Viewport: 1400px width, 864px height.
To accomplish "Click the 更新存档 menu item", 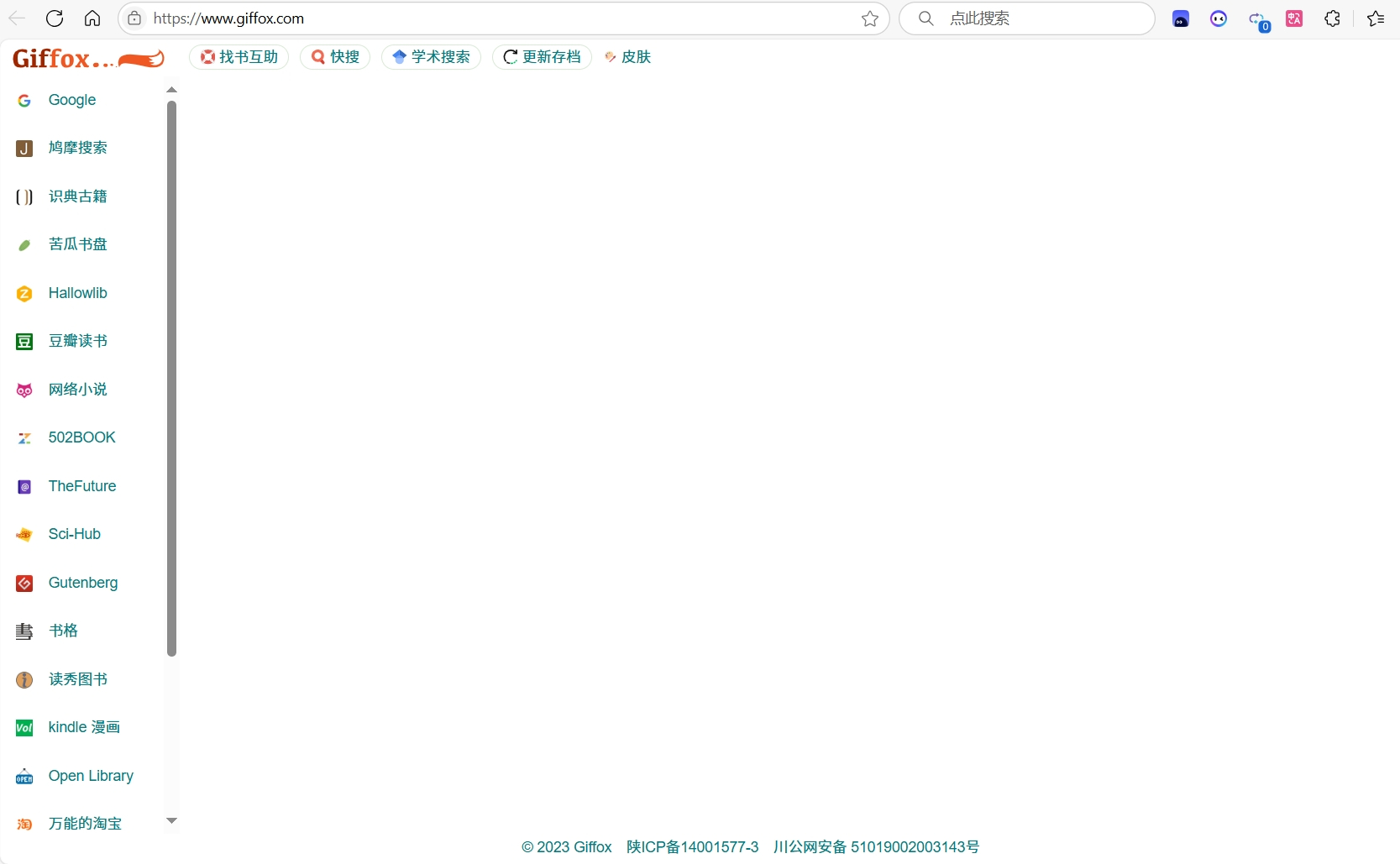I will pyautogui.click(x=542, y=57).
